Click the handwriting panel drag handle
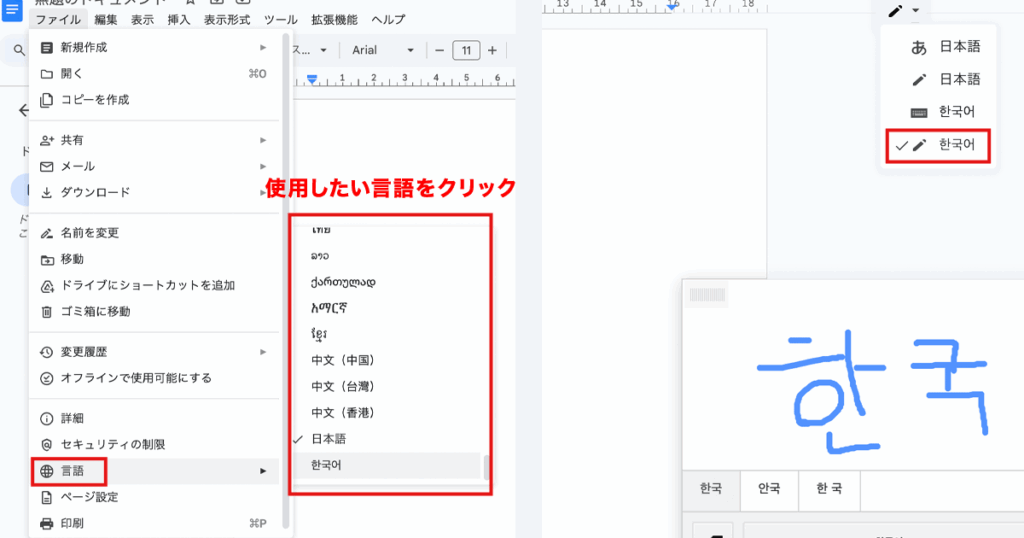Screen dimensions: 1024x538 (707, 295)
